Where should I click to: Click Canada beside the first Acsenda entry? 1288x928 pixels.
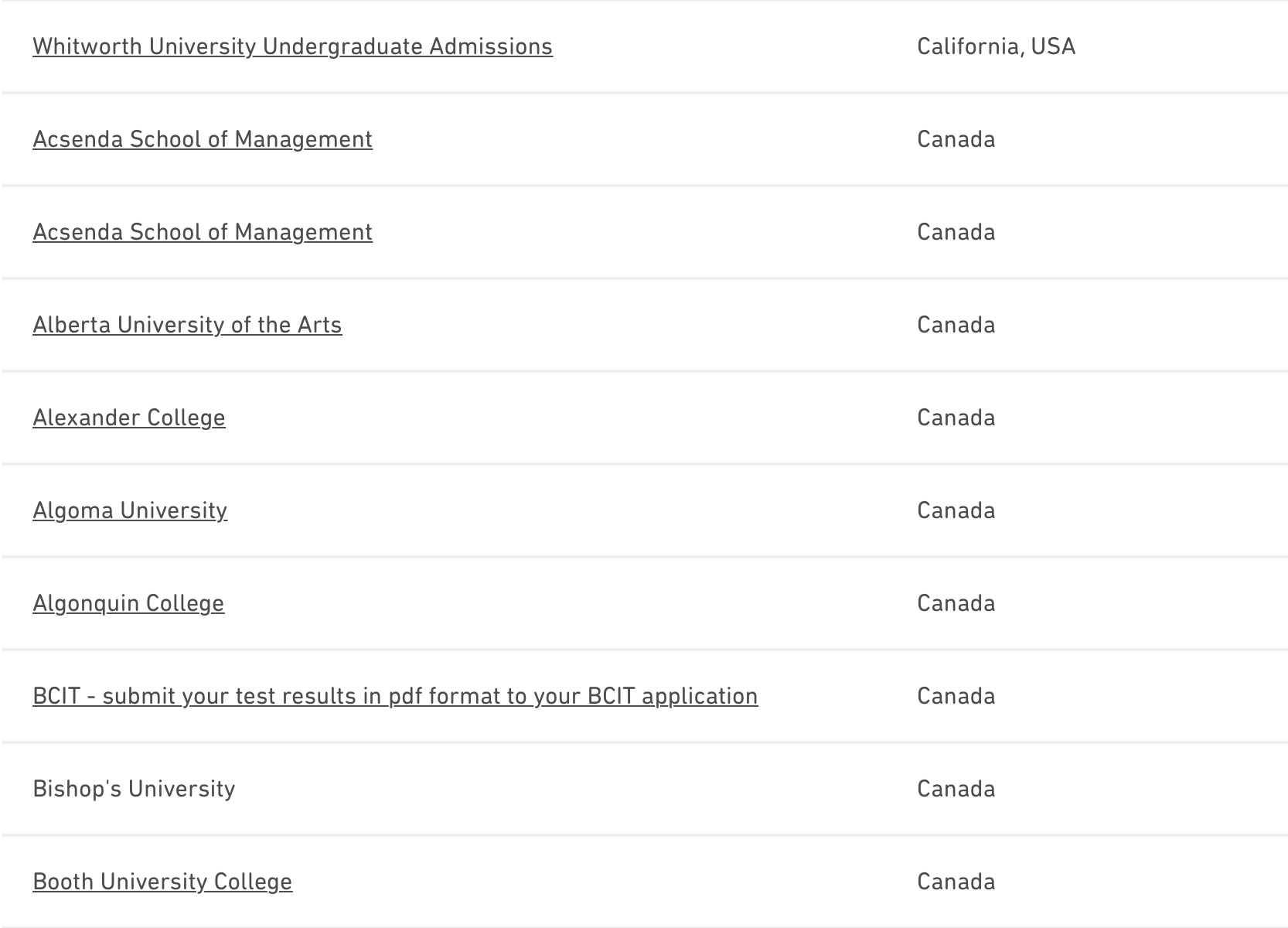pos(956,139)
